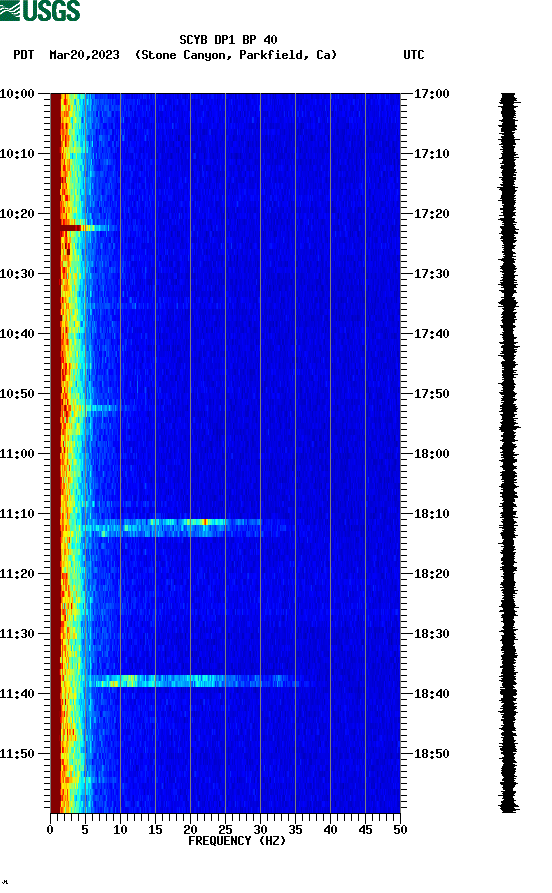This screenshot has width=552, height=893.
Task: Click the 11:40 PDT time label
Action: pyautogui.click(x=17, y=694)
